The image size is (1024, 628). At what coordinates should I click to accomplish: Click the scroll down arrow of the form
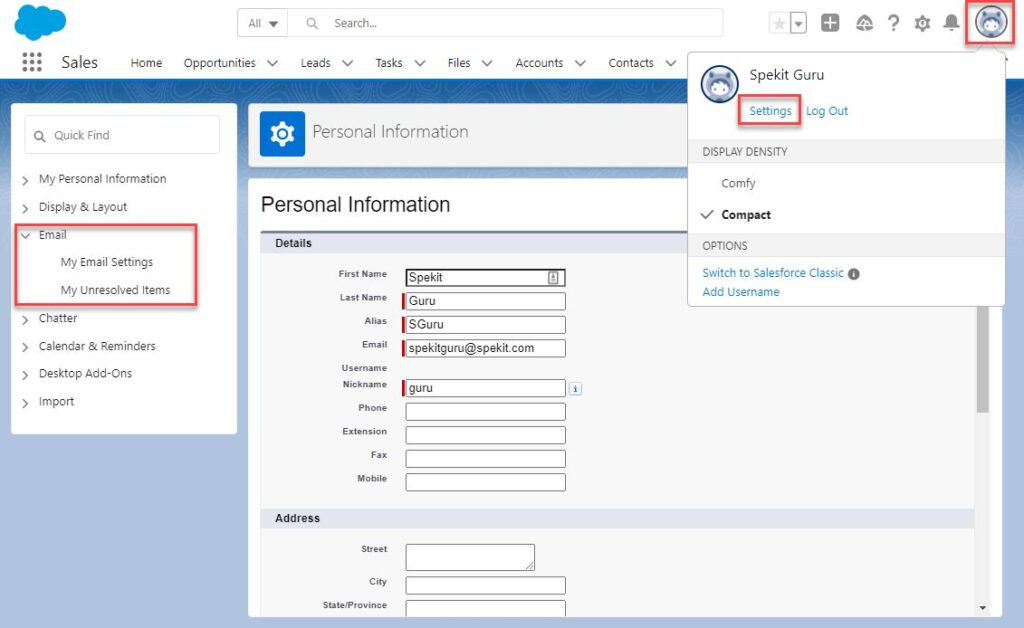(x=982, y=608)
